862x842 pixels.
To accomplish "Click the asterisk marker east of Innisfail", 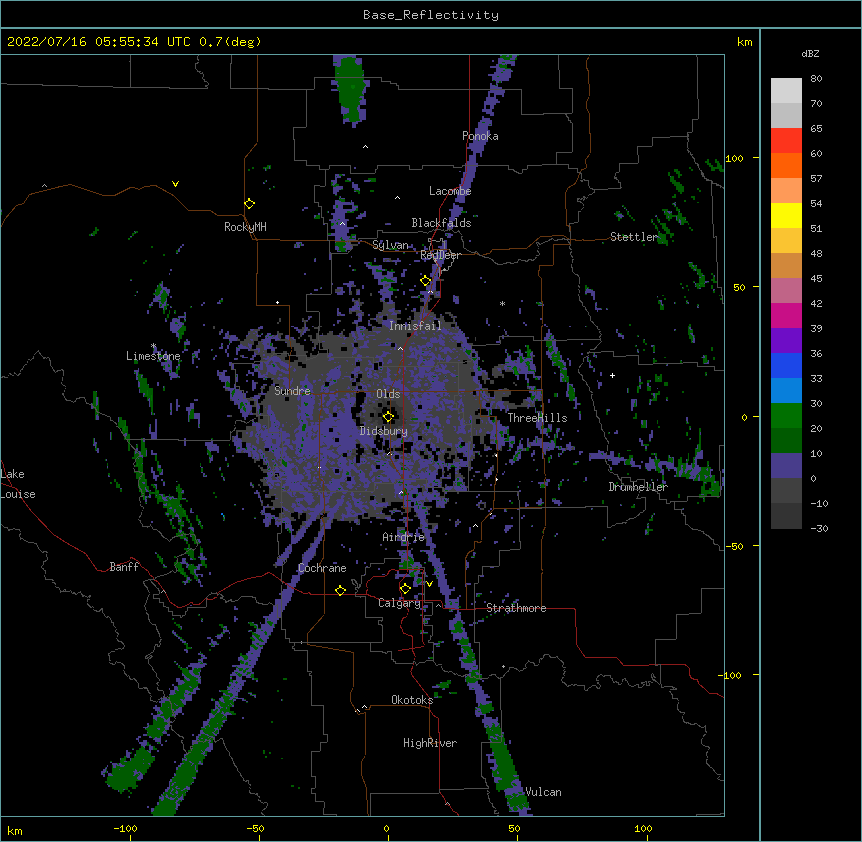I will pyautogui.click(x=502, y=303).
